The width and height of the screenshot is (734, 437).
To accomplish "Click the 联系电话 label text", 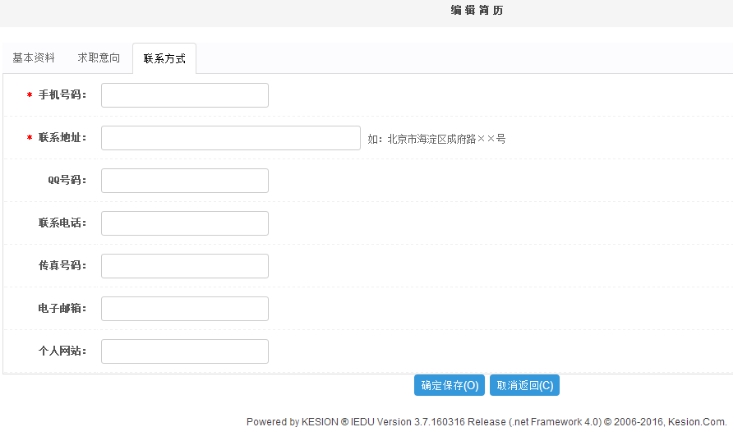I will coord(62,223).
